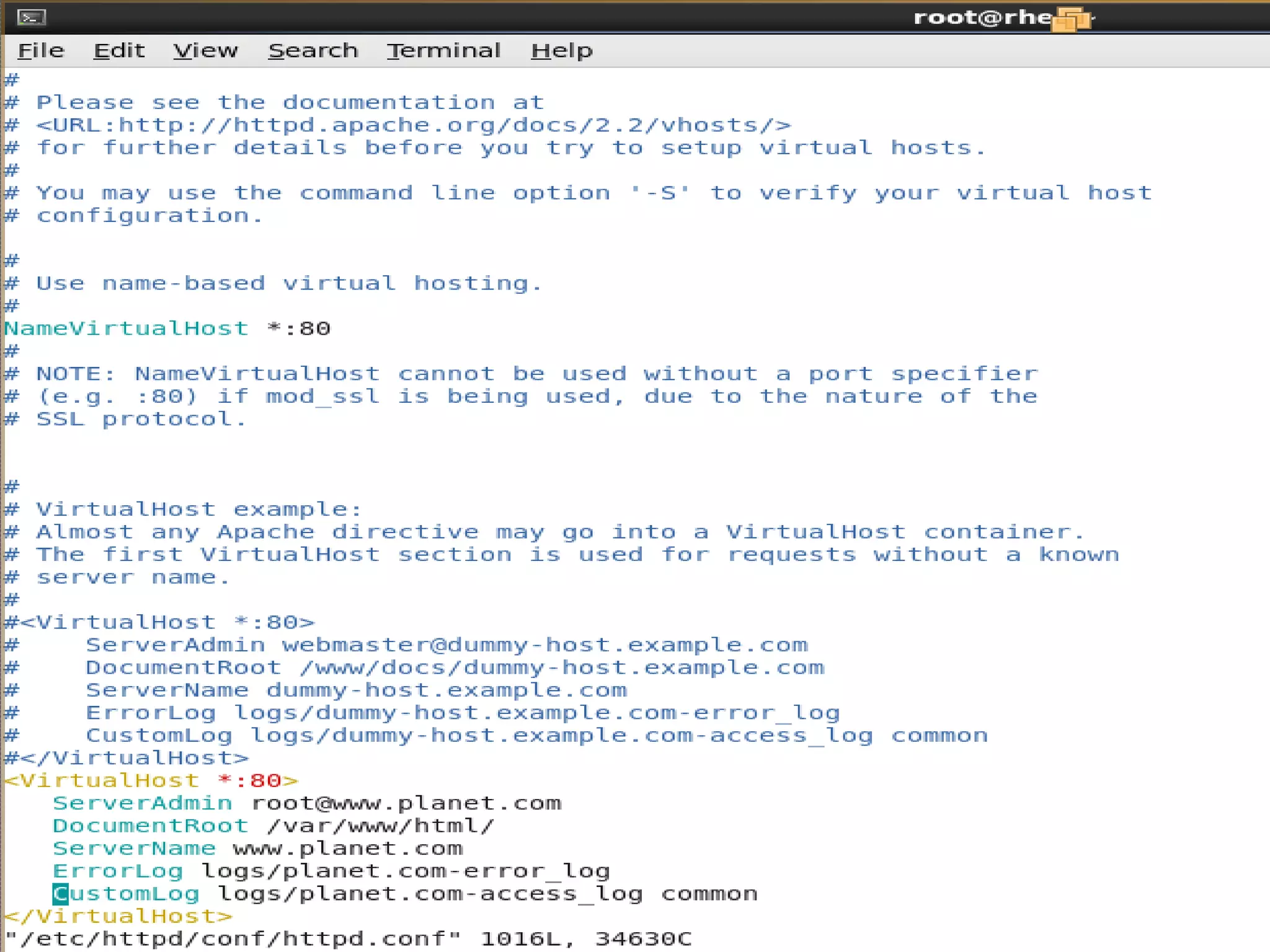1270x952 pixels.
Task: Click the ErrorLog planet.com-error_log entry
Action: click(406, 871)
